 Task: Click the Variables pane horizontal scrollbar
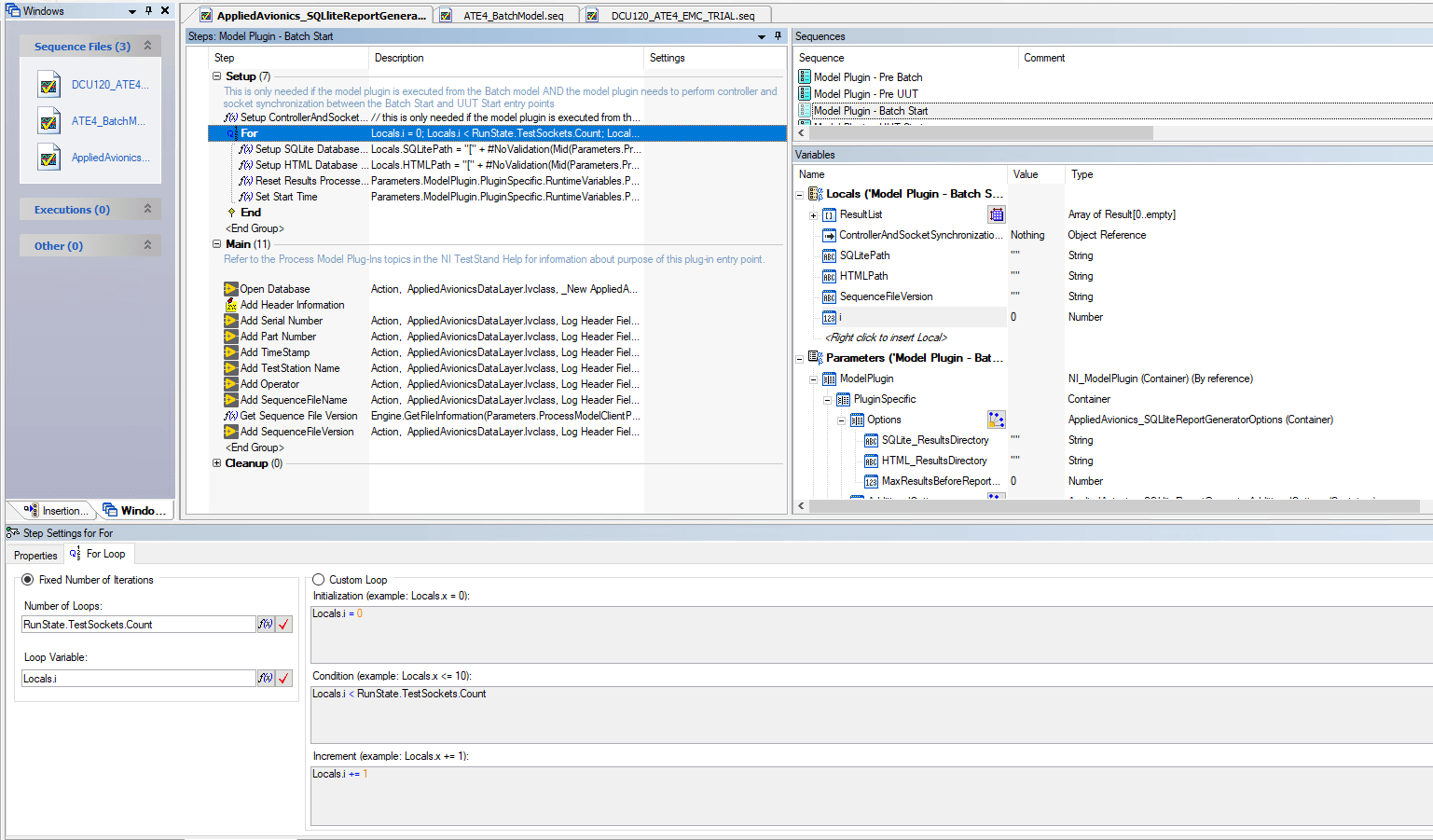click(x=1114, y=506)
